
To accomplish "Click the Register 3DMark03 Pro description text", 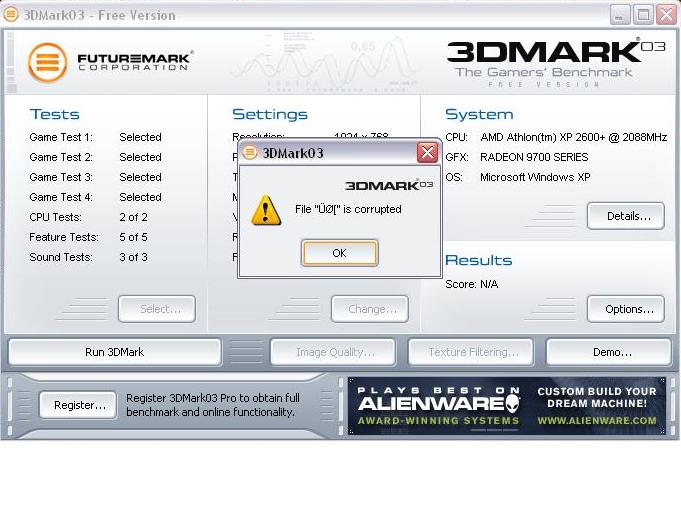I will [213, 405].
